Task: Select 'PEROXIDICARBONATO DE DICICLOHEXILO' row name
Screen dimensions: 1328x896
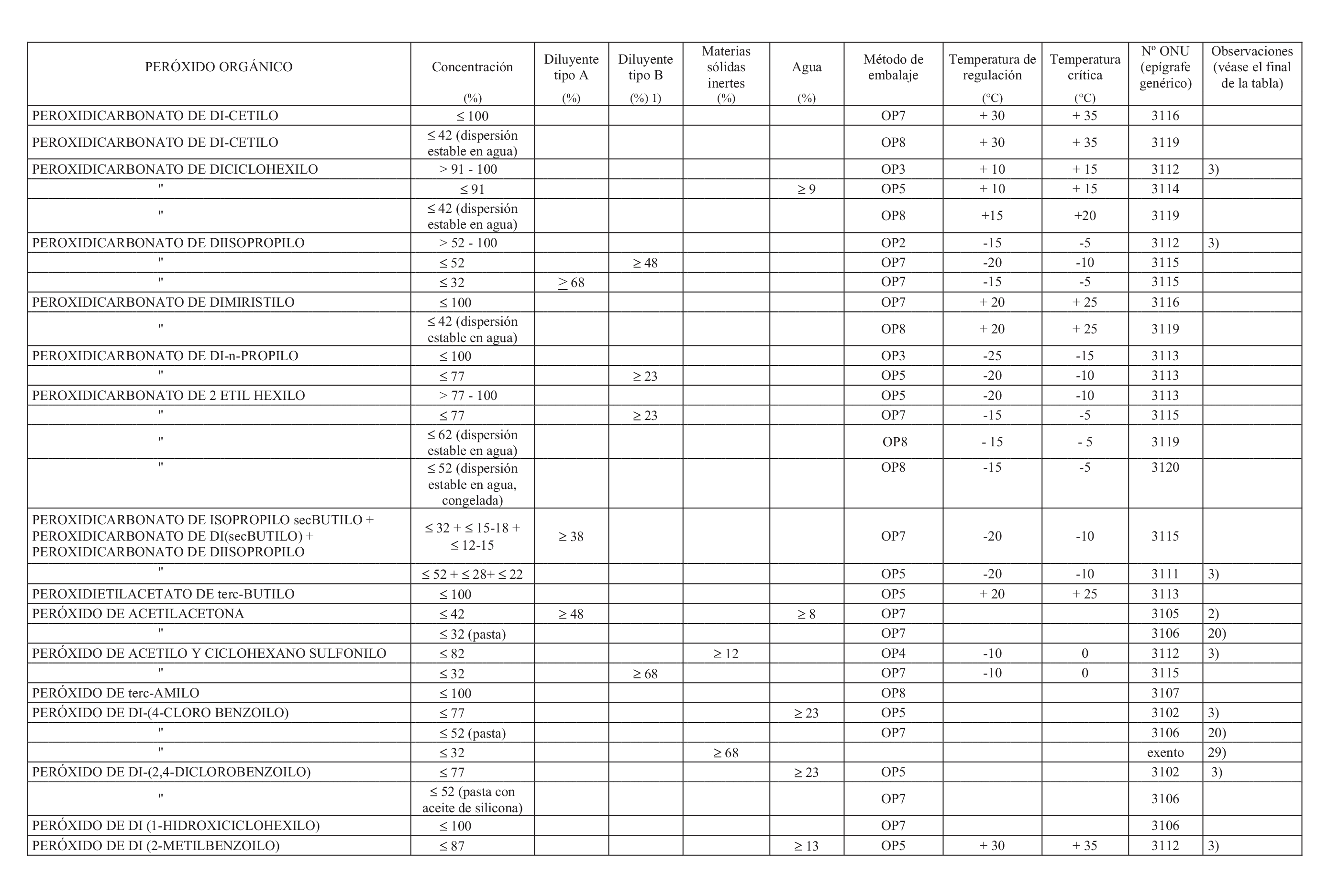Action: [x=175, y=169]
